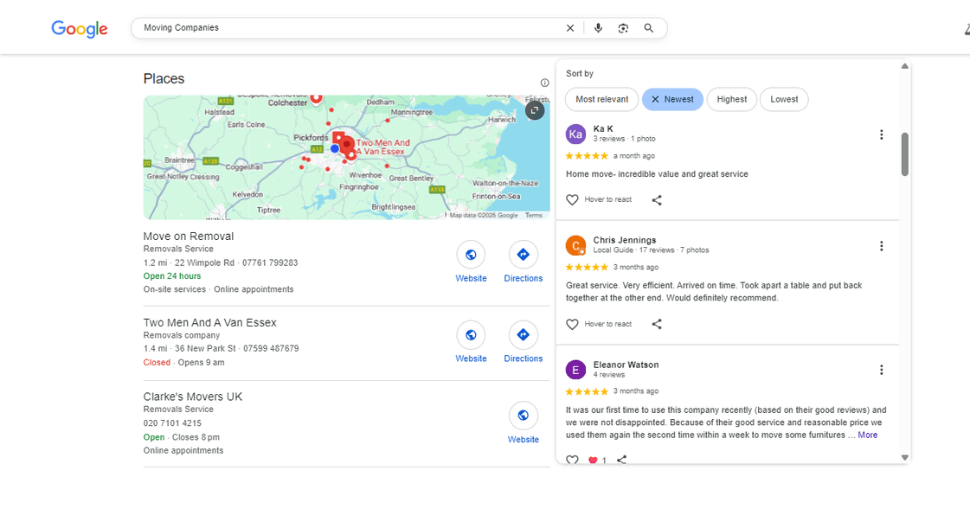Get directions to Two Men And A Van
Image resolution: width=970 pixels, height=517 pixels.
tap(523, 335)
